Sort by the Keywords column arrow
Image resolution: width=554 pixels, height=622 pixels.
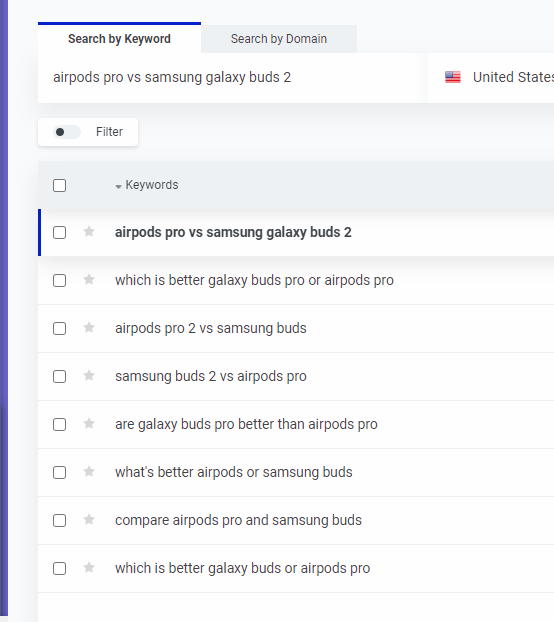118,186
